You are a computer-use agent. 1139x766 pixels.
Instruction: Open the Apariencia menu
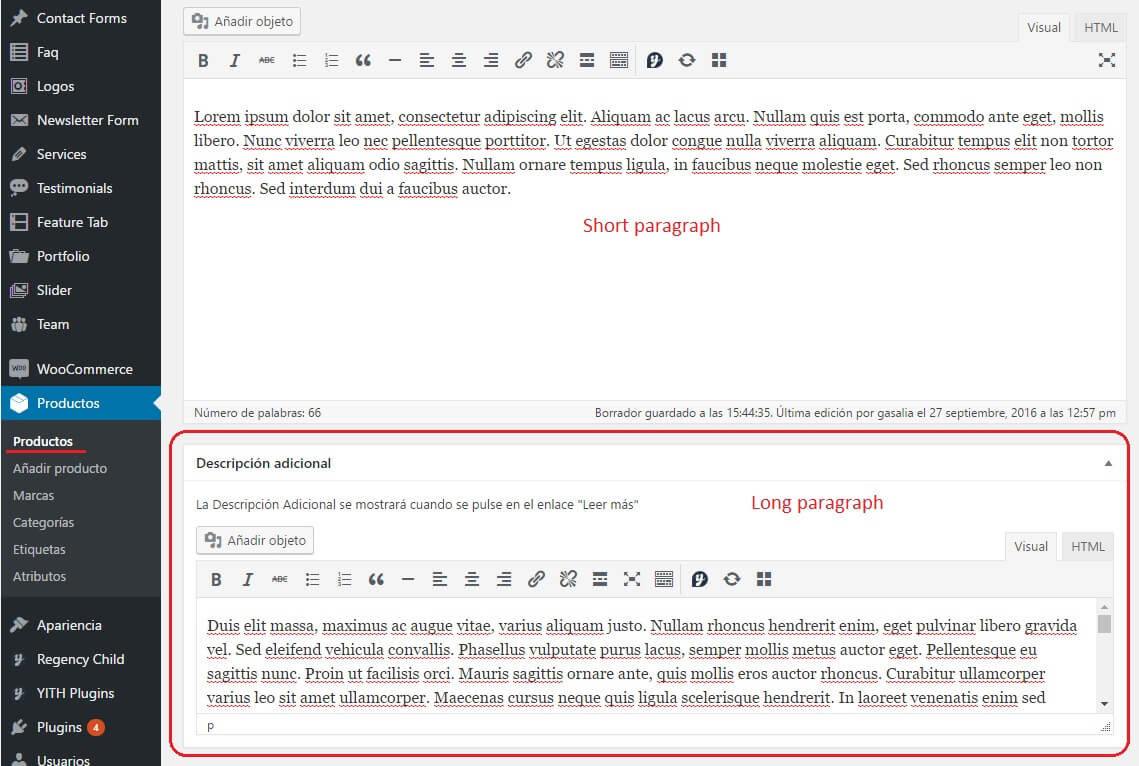[x=70, y=624]
